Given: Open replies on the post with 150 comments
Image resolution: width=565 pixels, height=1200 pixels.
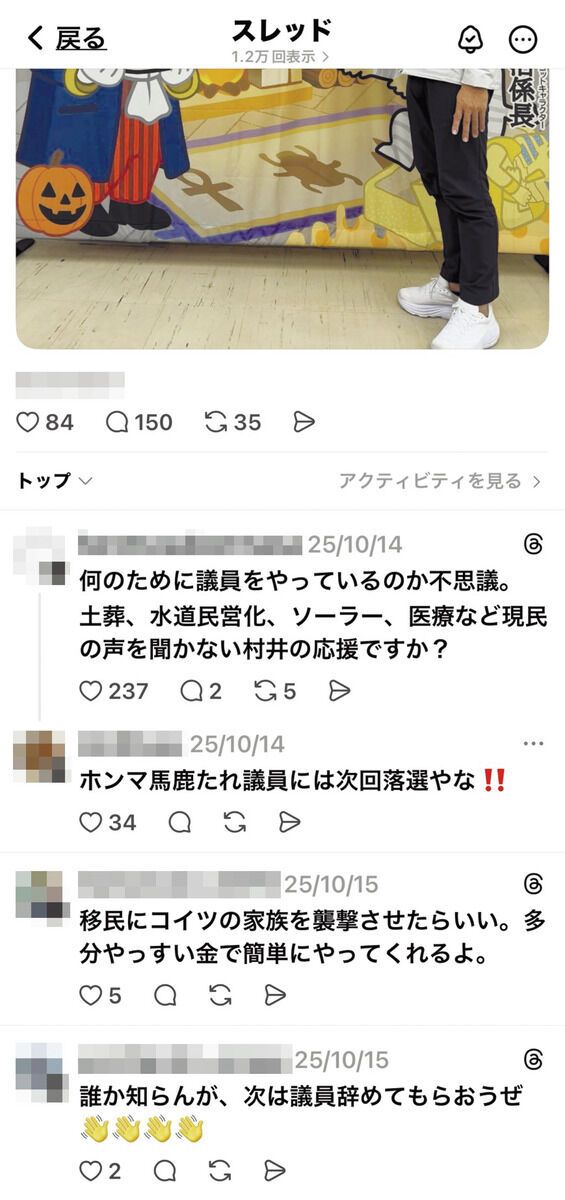Looking at the screenshot, I should (x=139, y=423).
